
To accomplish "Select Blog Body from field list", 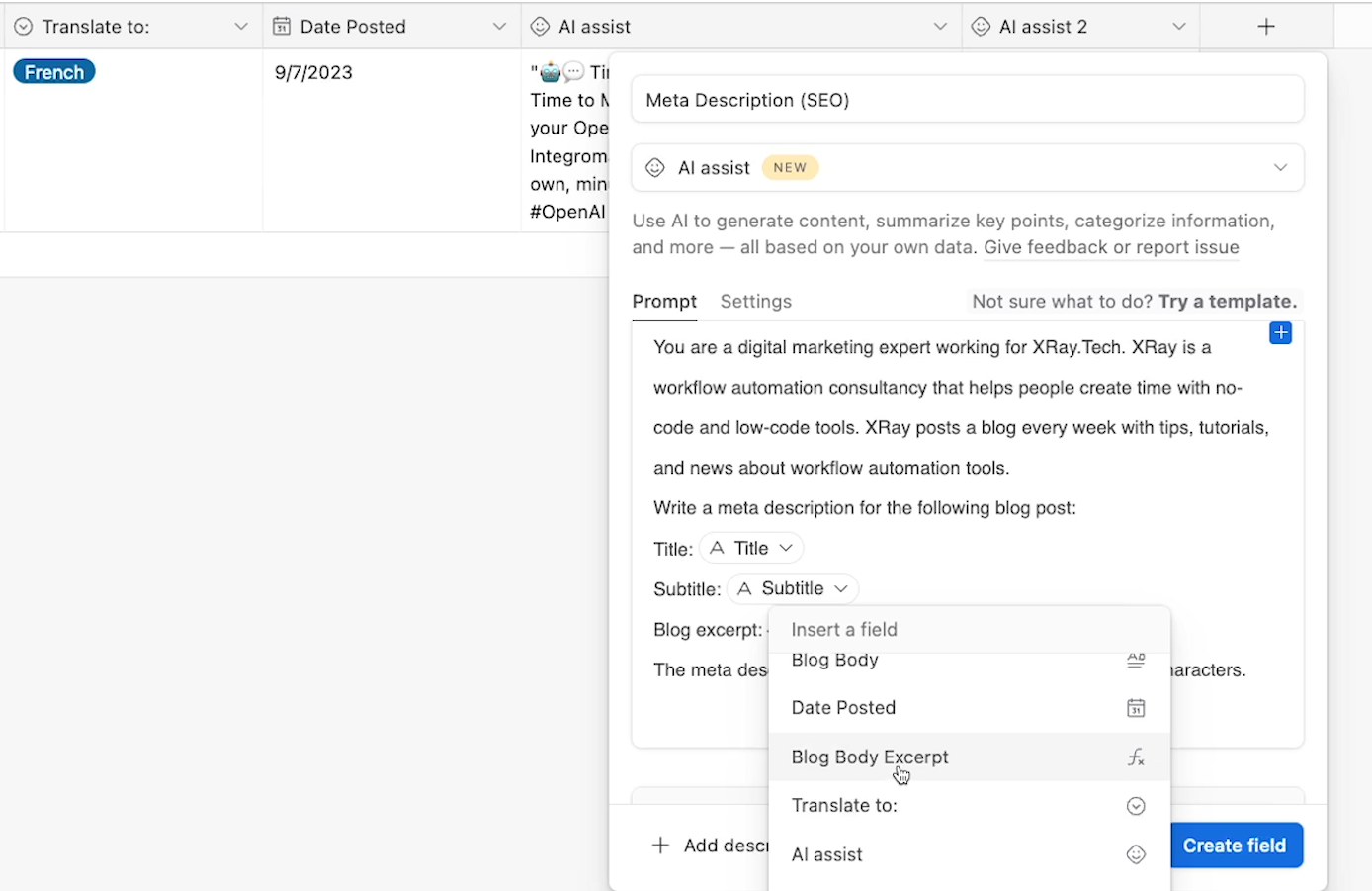I will click(969, 662).
